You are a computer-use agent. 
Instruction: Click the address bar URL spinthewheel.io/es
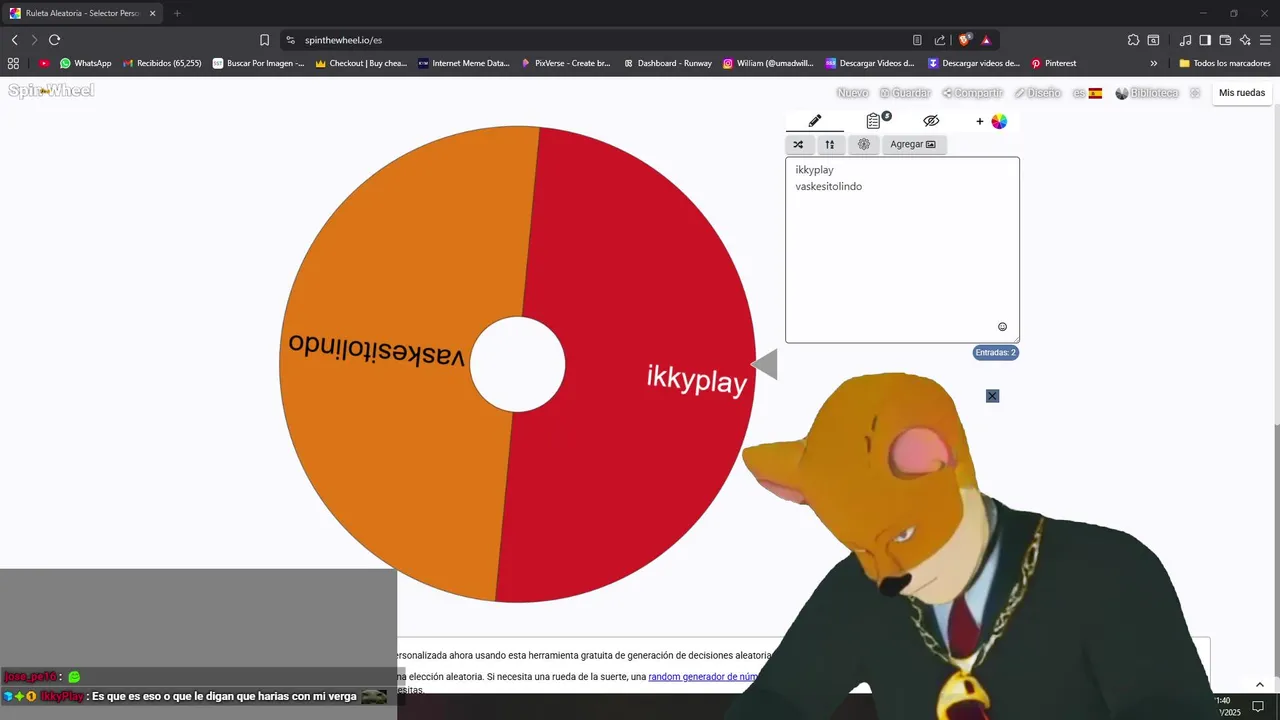click(343, 40)
